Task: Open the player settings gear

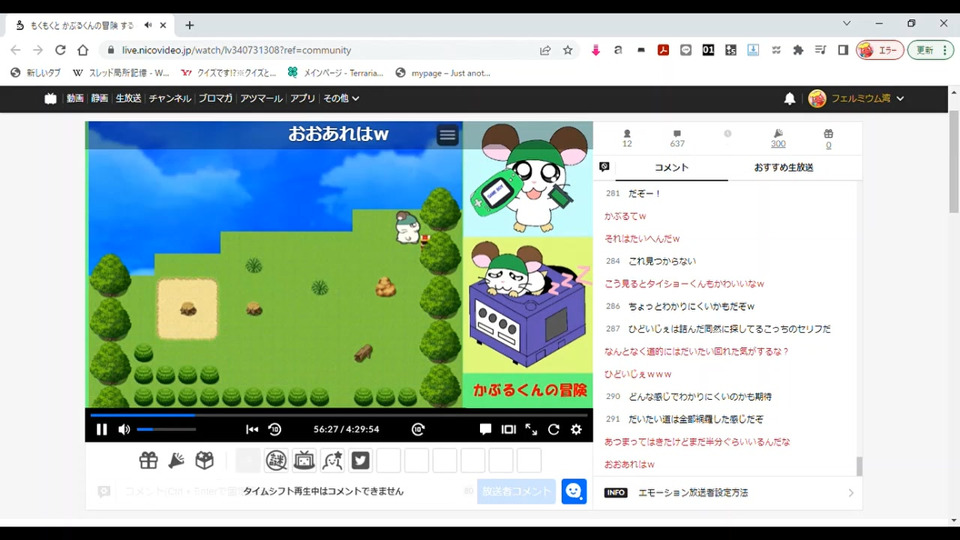Action: [x=576, y=429]
